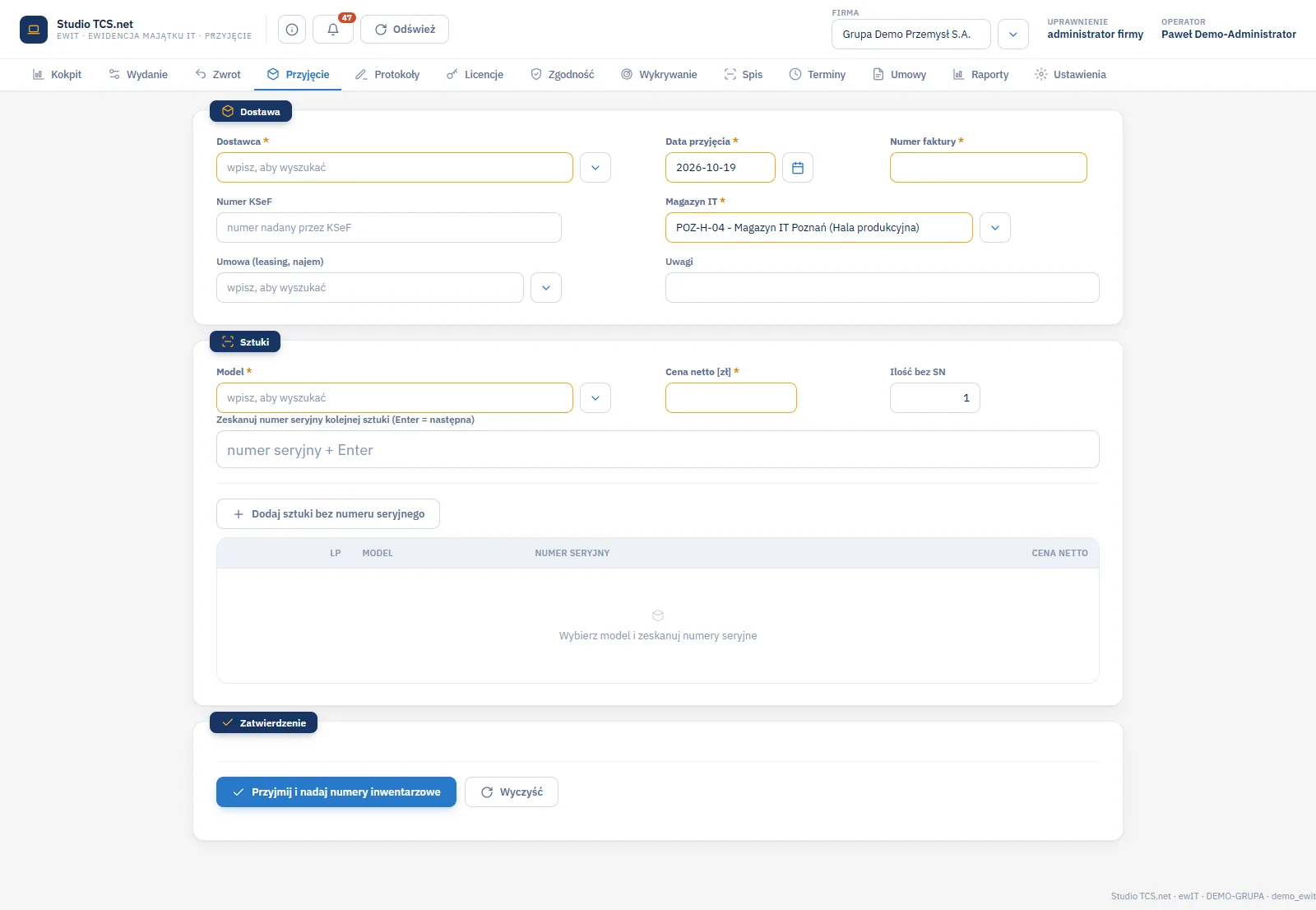The height and width of the screenshot is (910, 1316).
Task: Click the Ilość bez SN quantity field
Action: click(x=935, y=398)
